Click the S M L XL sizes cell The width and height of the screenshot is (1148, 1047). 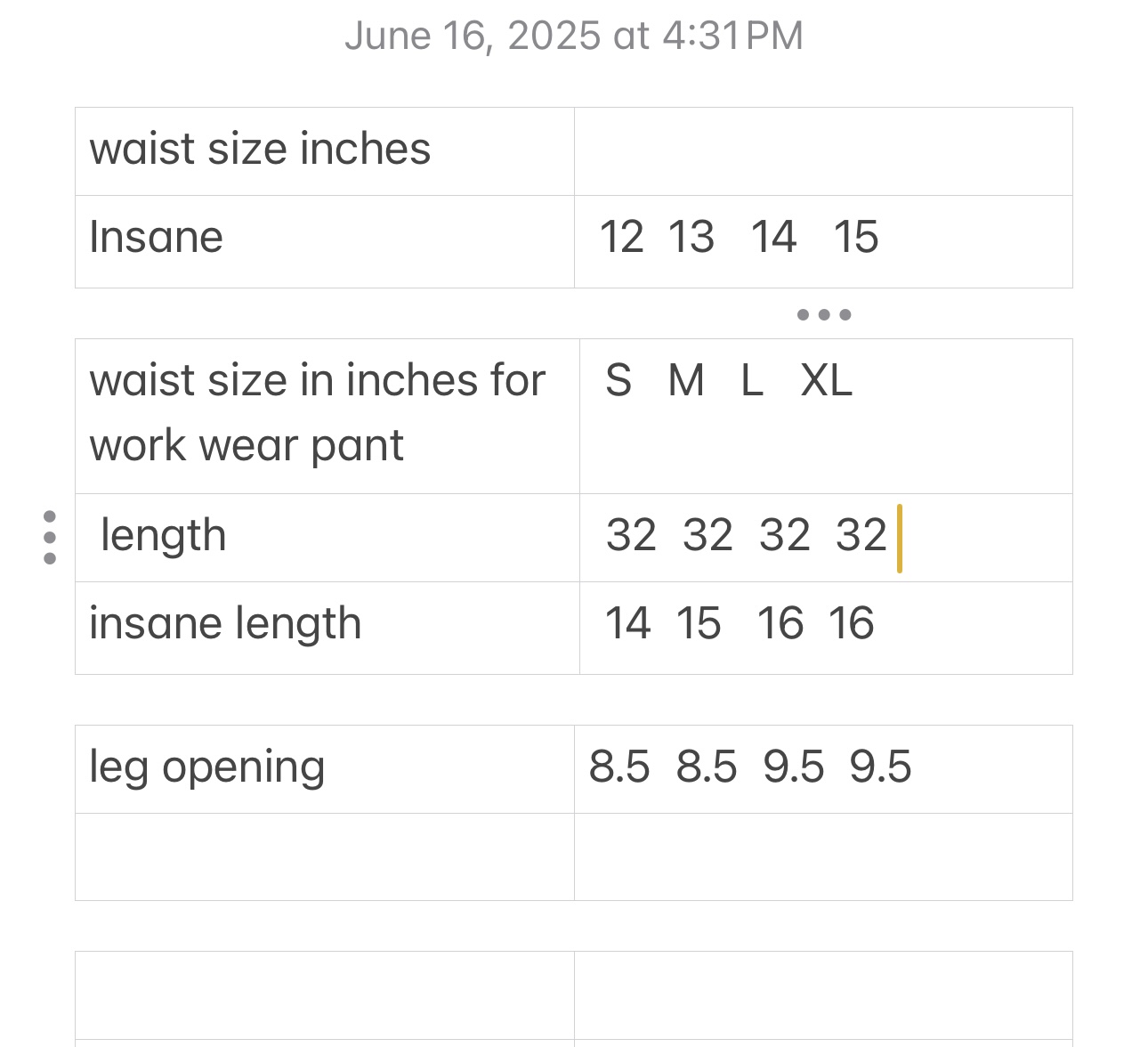[826, 416]
